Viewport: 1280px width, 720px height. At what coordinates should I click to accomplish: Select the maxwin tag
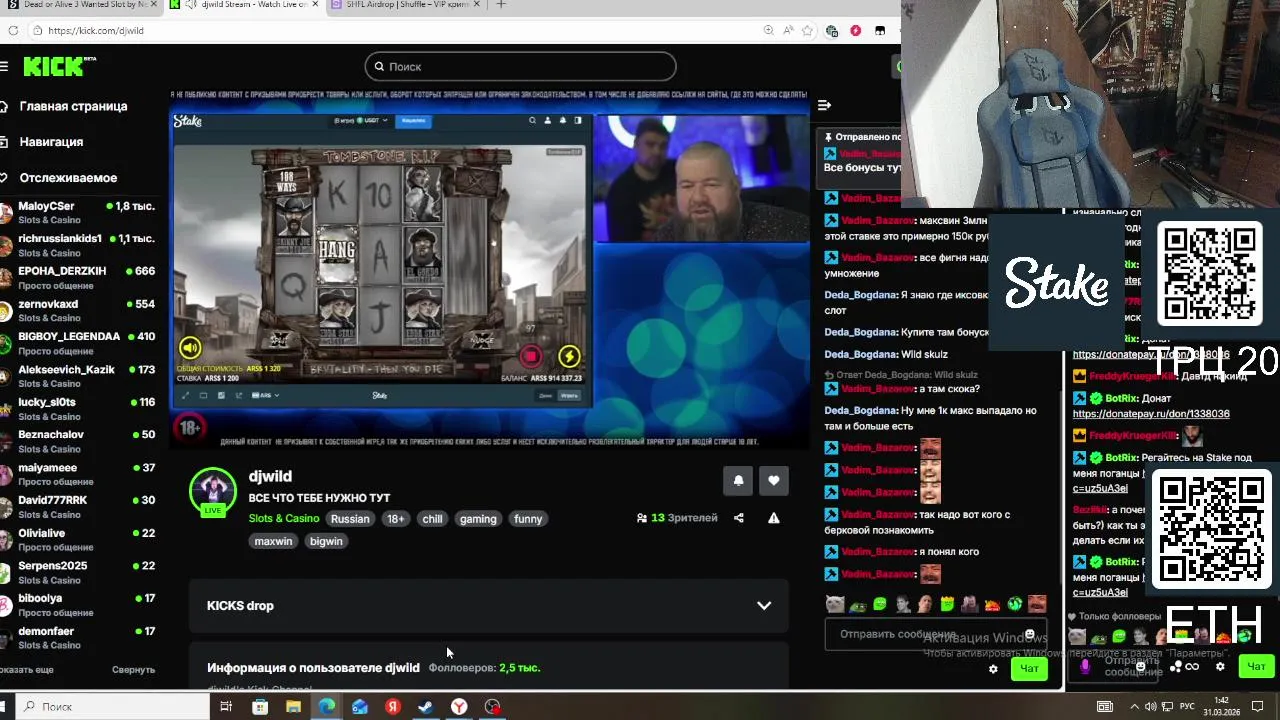[x=273, y=541]
